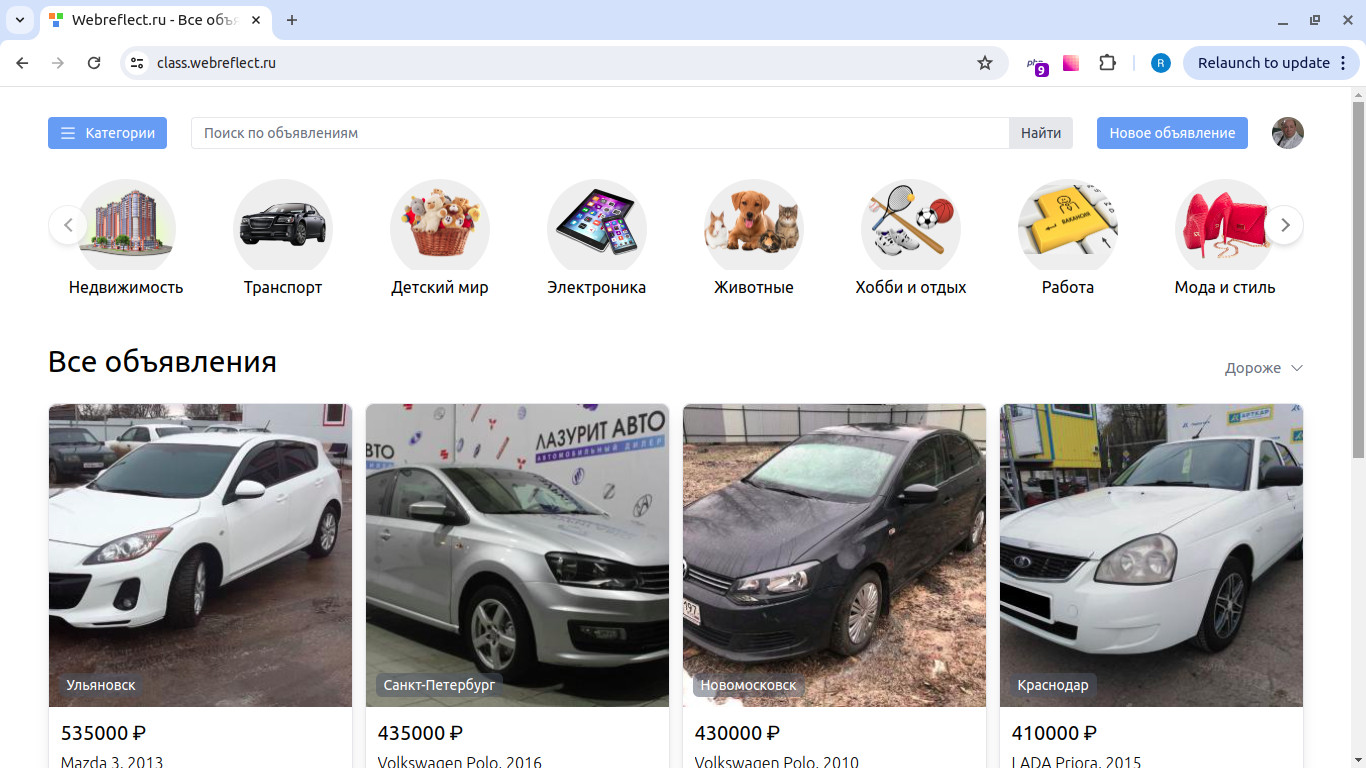Click the page vertical scrollbar
This screenshot has width=1366, height=768.
1358,280
